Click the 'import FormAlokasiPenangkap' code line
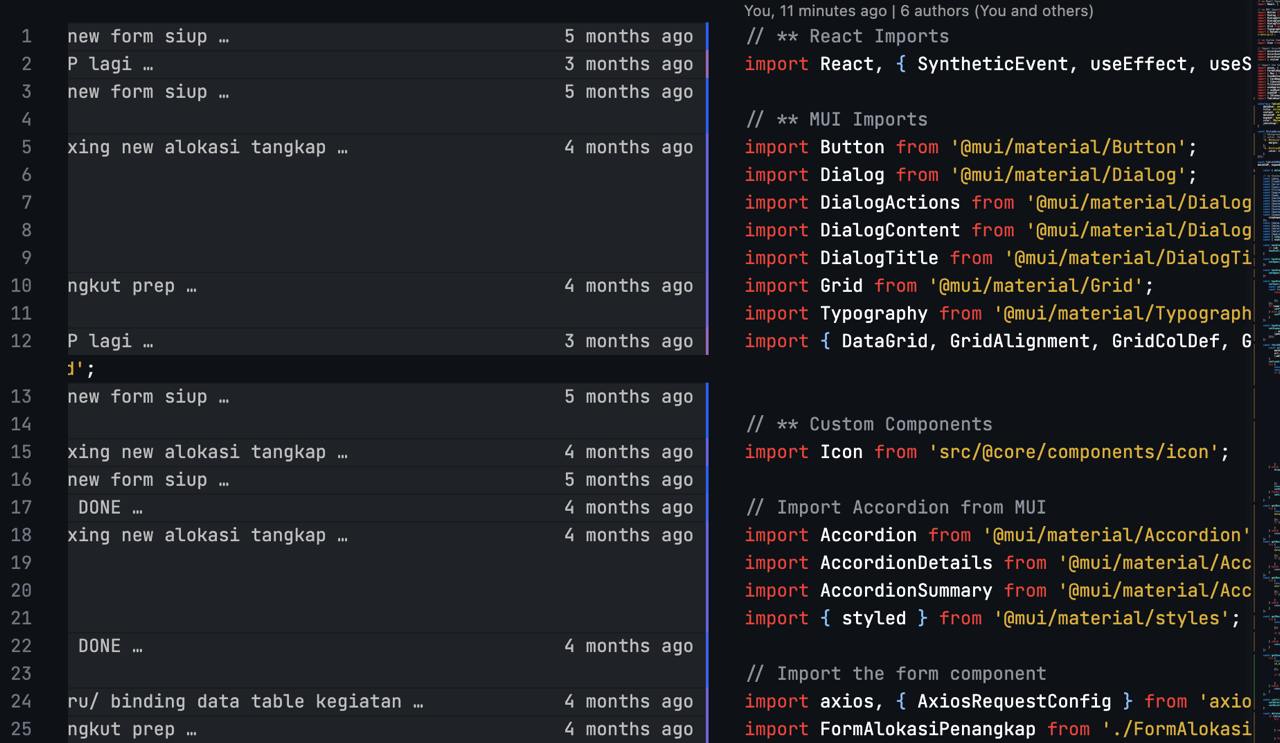The height and width of the screenshot is (743, 1280). (998, 729)
